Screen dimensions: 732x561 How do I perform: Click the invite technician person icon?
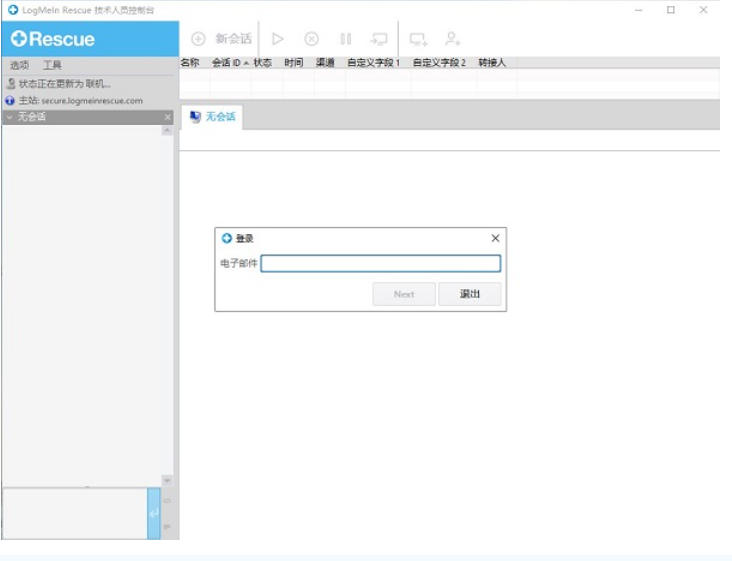tap(453, 39)
